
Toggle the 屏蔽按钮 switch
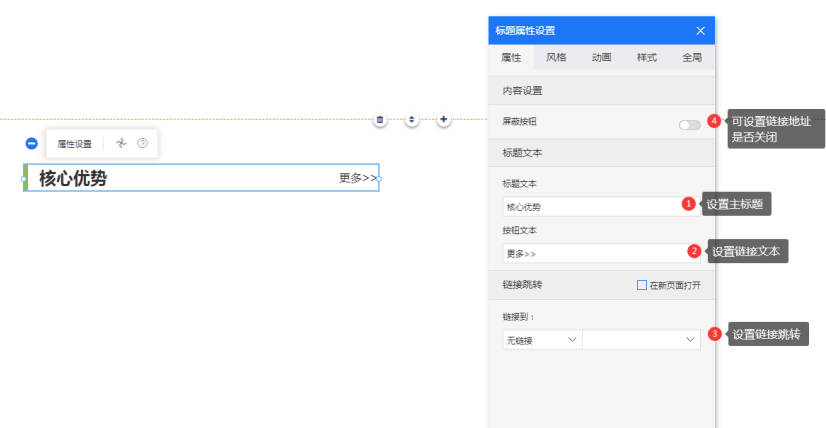click(690, 125)
